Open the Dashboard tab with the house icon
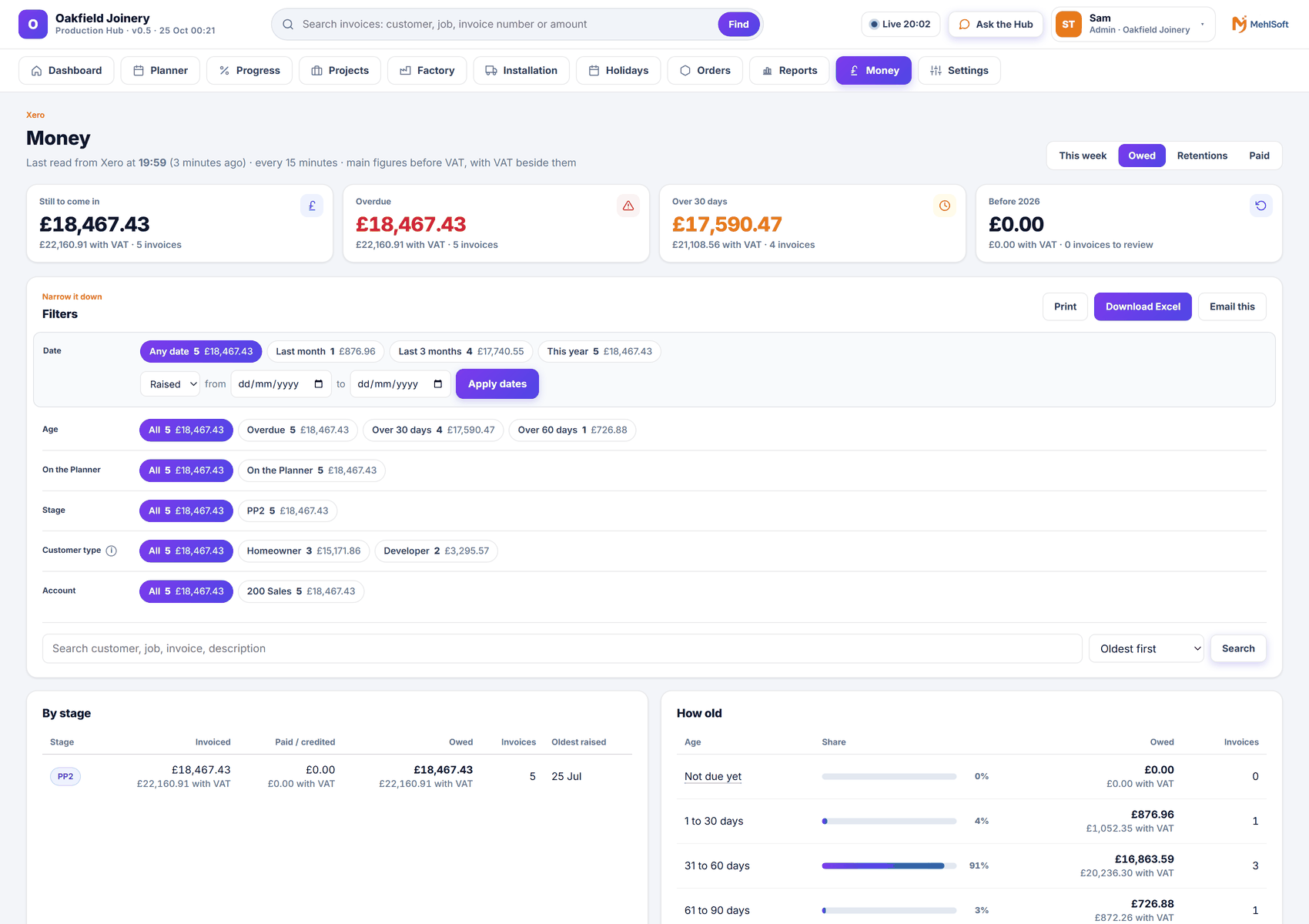The image size is (1309, 924). (66, 71)
